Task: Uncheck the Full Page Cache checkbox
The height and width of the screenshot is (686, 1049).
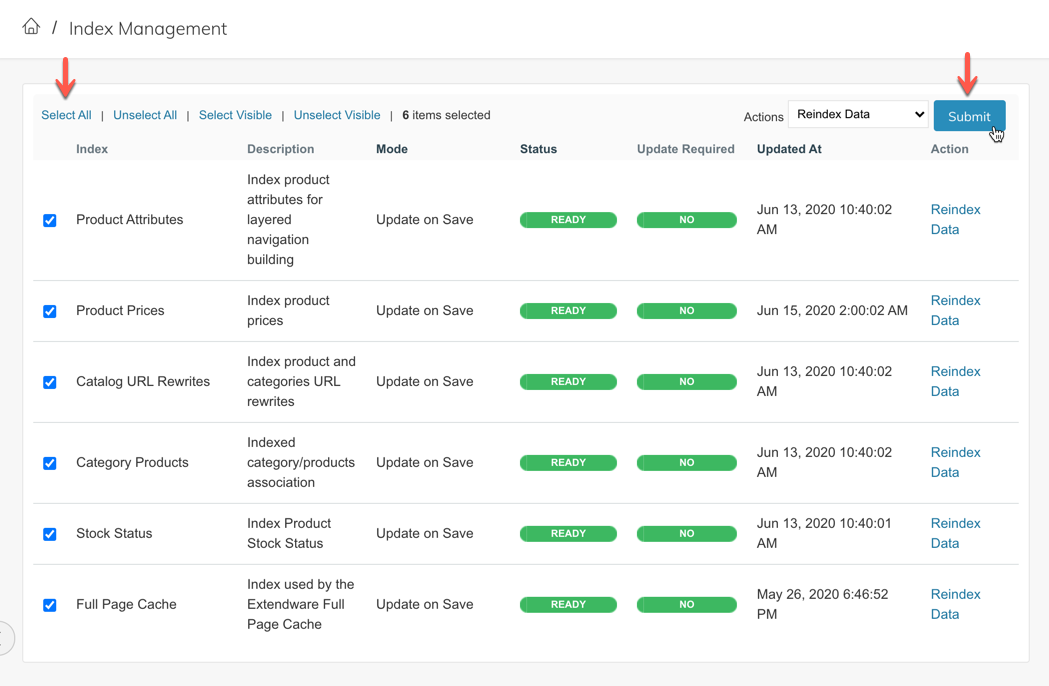Action: [x=50, y=605]
